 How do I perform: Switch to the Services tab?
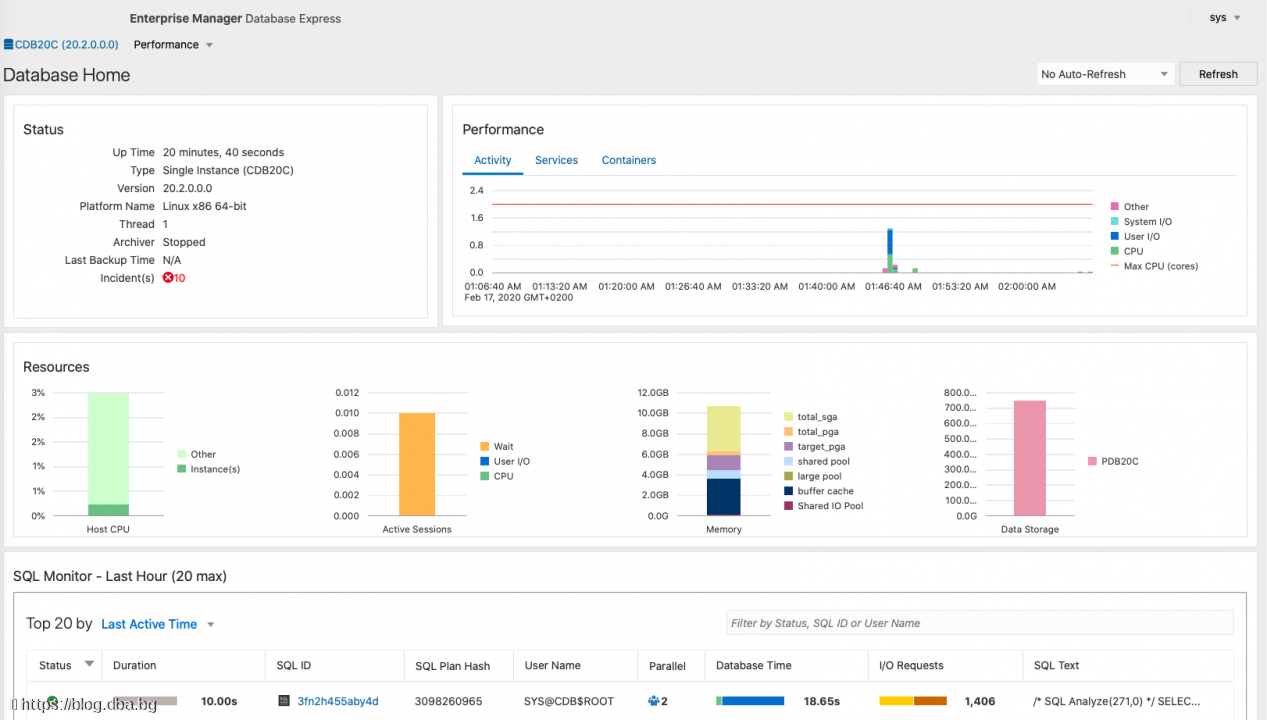click(556, 160)
